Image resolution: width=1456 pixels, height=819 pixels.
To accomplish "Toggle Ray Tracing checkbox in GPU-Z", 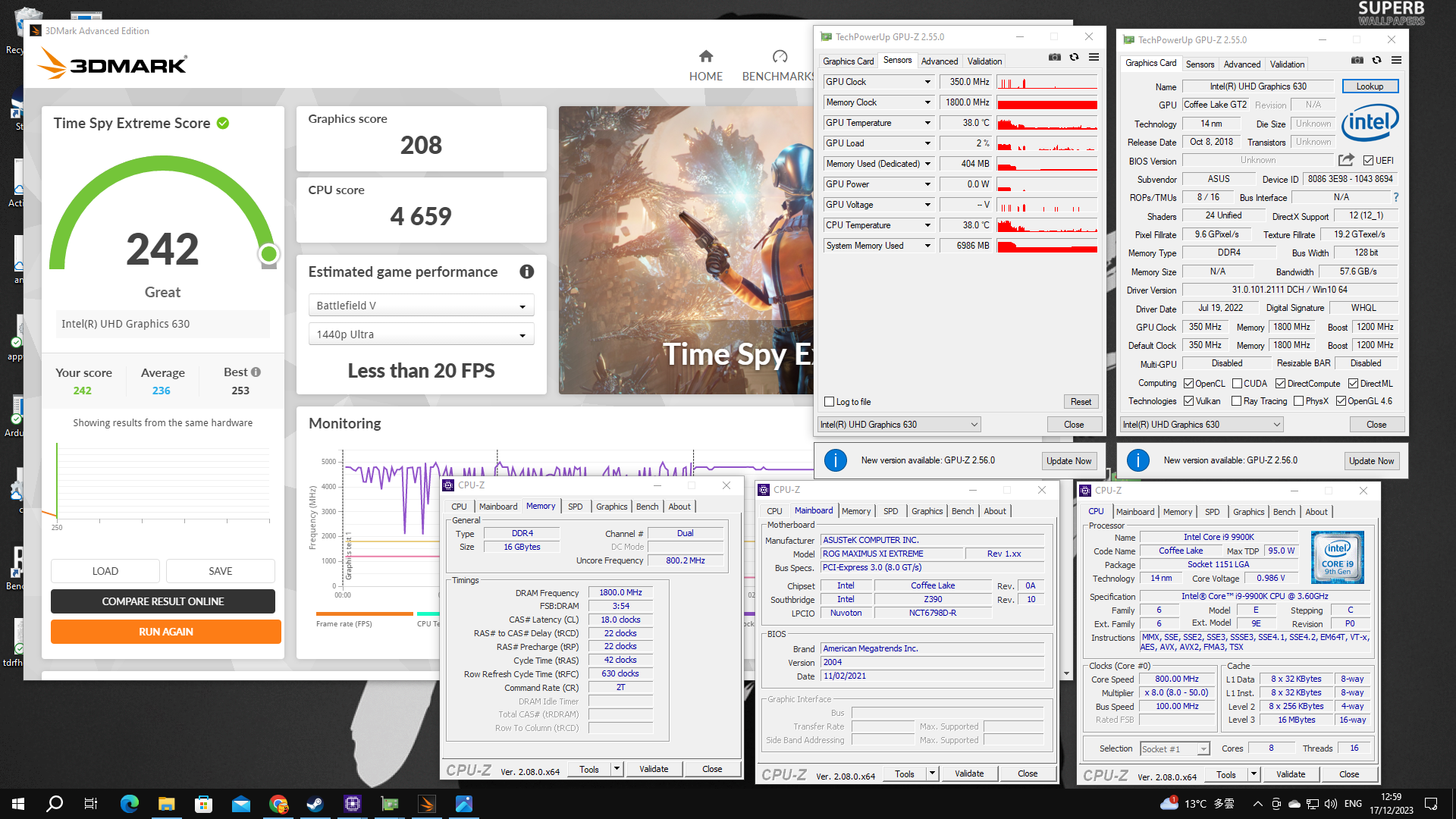I will 1237,401.
